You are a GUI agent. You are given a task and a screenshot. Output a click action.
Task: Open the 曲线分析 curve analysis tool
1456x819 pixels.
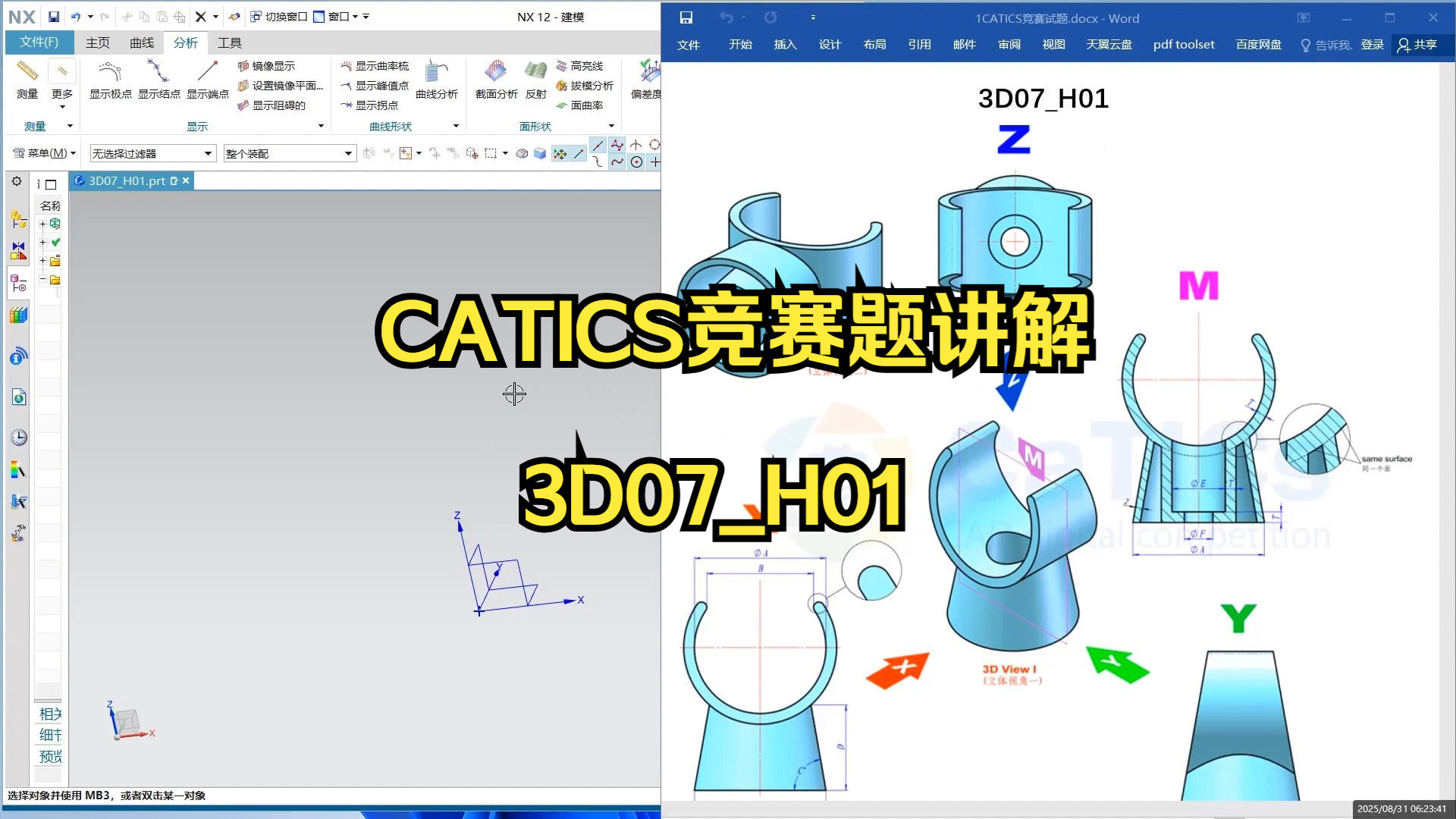point(437,80)
